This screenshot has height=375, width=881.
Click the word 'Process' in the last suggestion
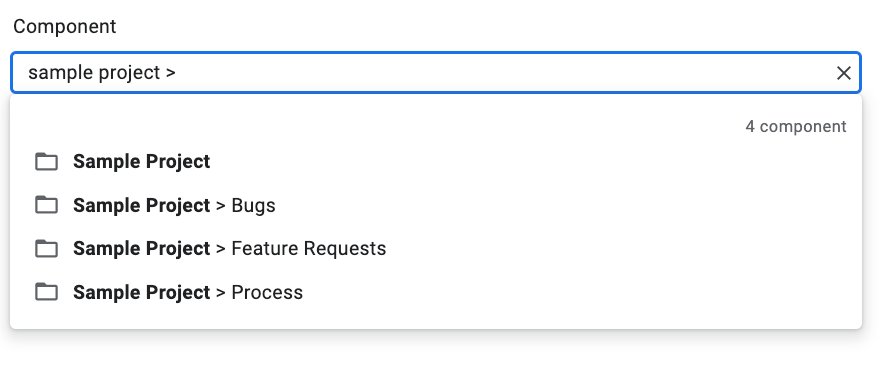[x=267, y=292]
